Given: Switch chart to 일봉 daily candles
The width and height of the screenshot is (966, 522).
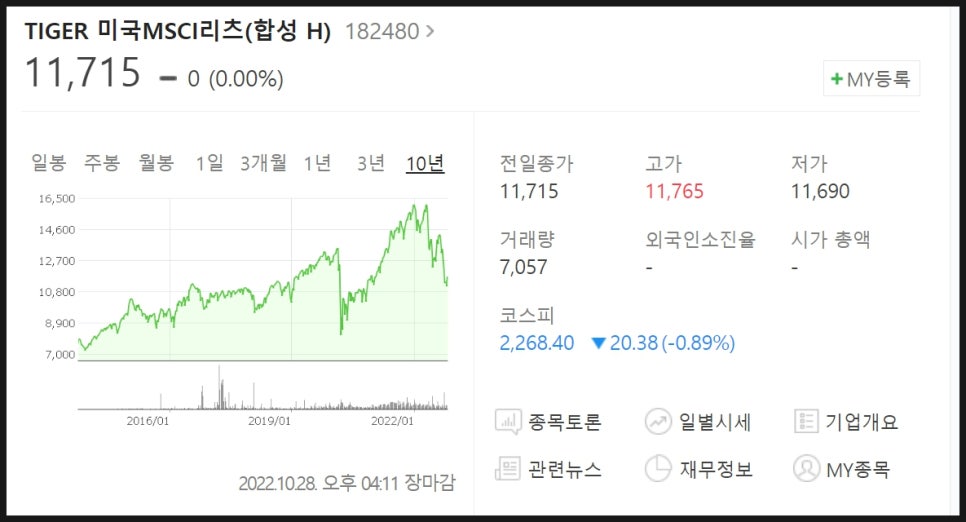Looking at the screenshot, I should click(x=49, y=163).
